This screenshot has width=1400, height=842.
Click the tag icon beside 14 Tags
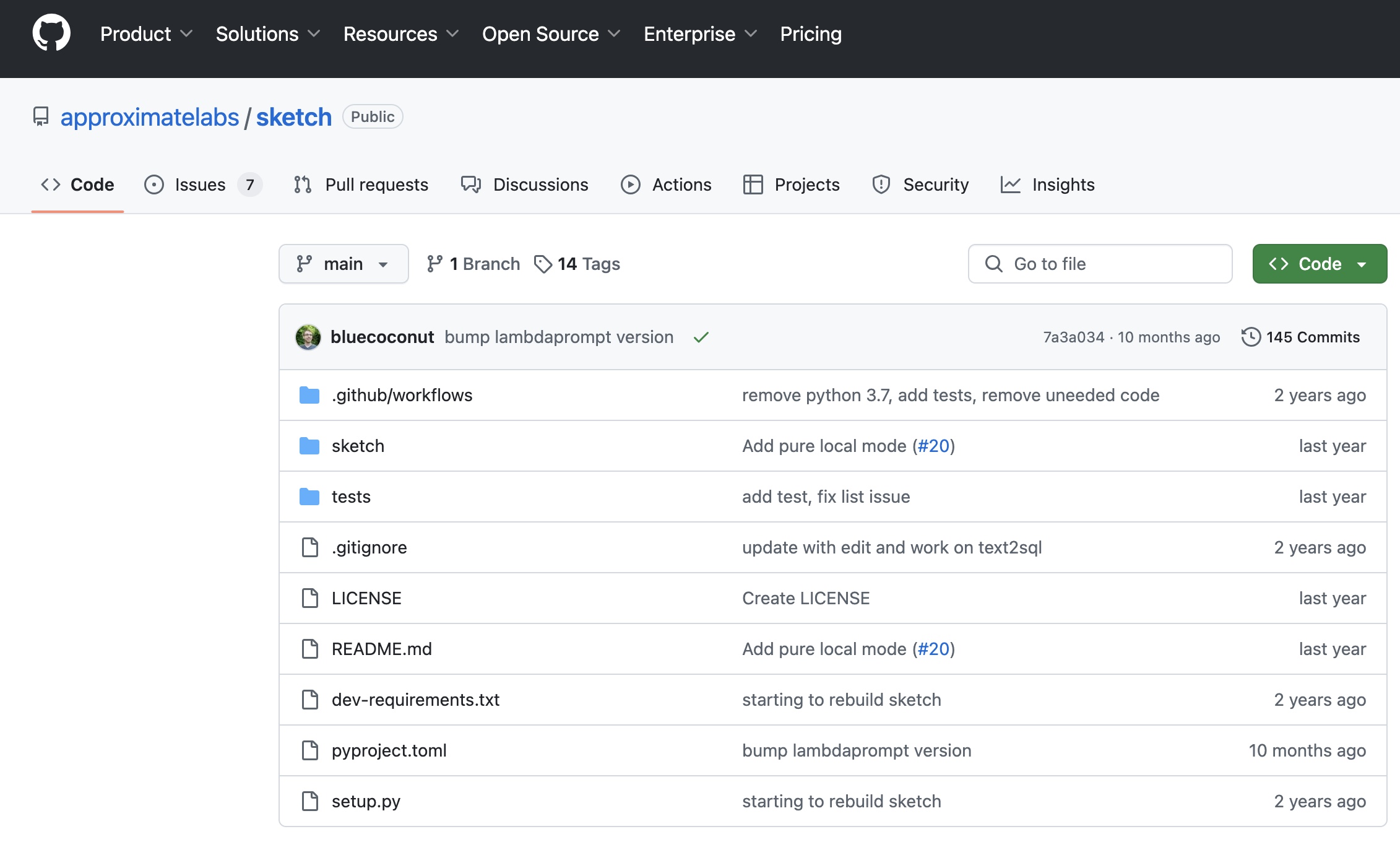click(543, 264)
